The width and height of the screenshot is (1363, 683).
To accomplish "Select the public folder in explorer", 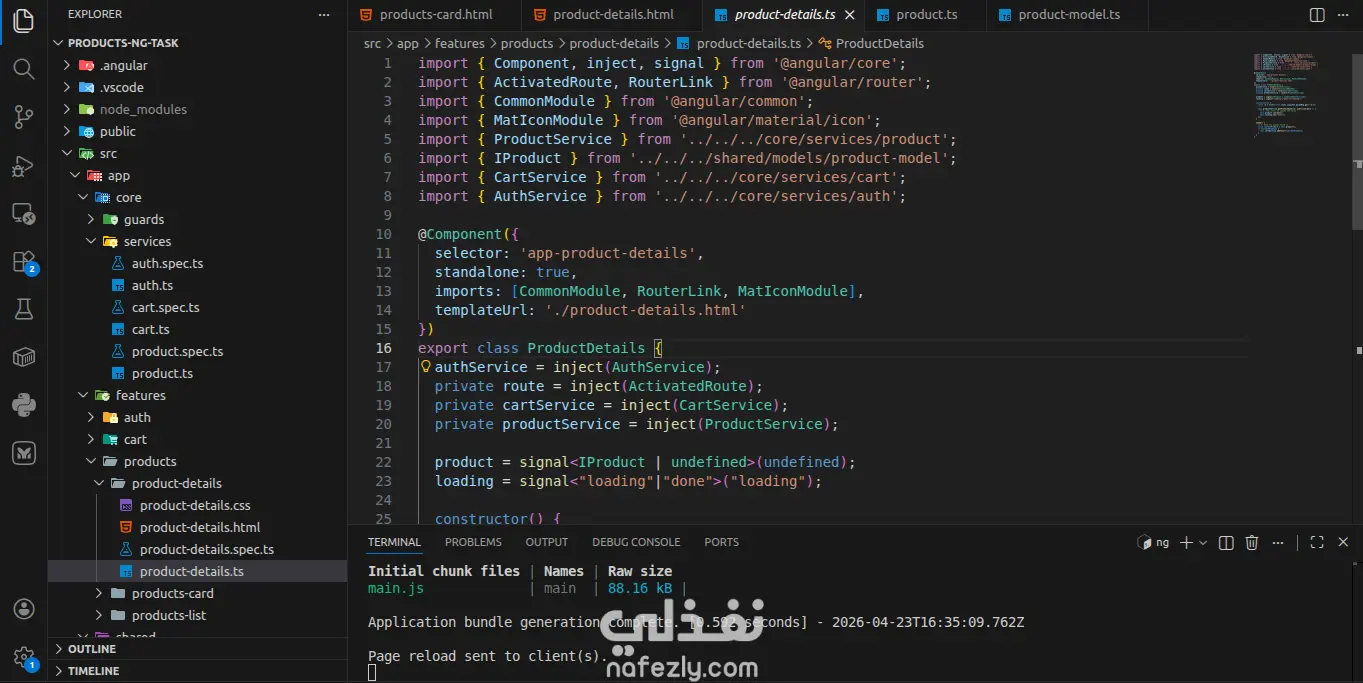I will click(x=199, y=131).
